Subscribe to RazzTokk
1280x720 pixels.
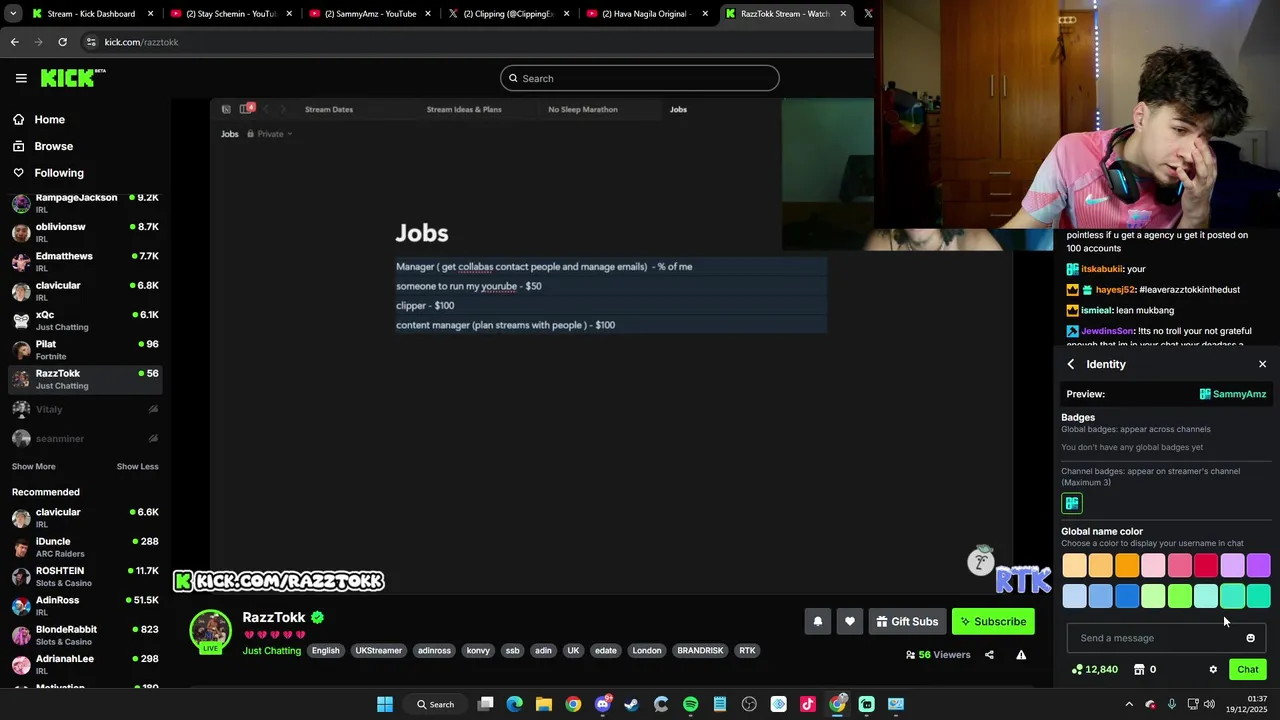[993, 621]
